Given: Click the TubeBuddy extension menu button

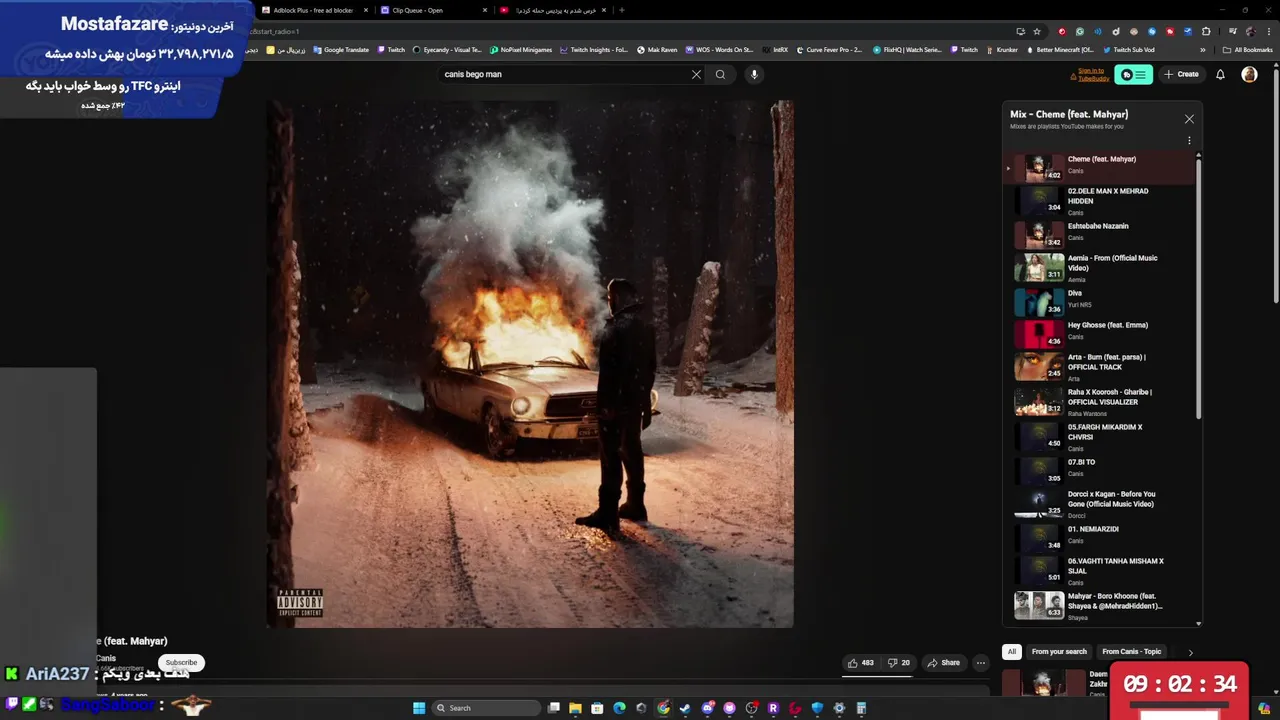Looking at the screenshot, I should coord(1133,74).
